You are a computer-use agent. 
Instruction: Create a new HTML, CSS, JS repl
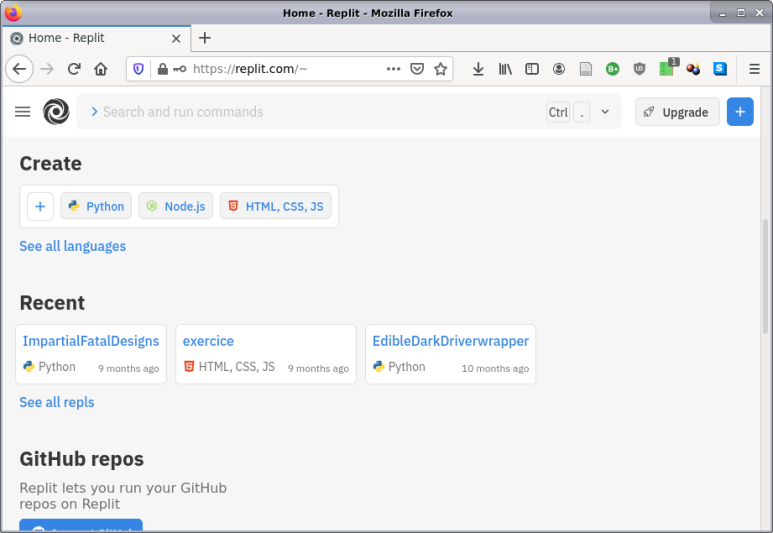click(x=276, y=206)
